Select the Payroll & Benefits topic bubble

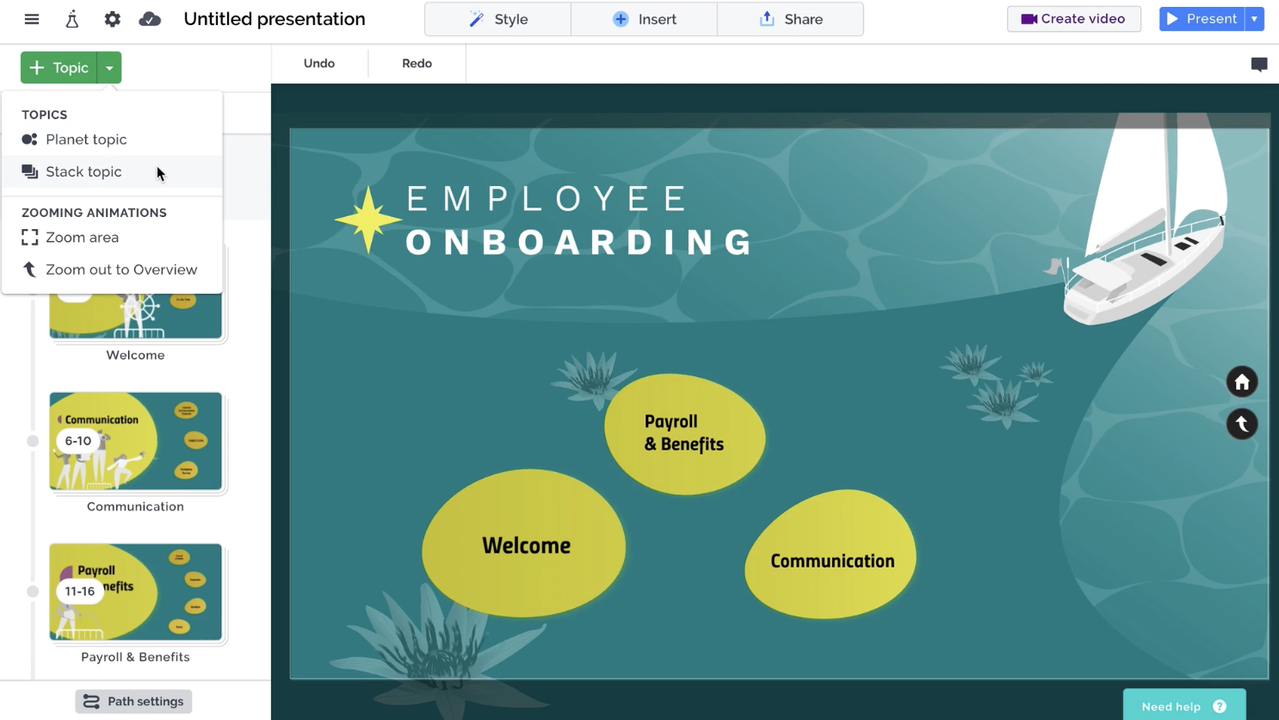685,433
